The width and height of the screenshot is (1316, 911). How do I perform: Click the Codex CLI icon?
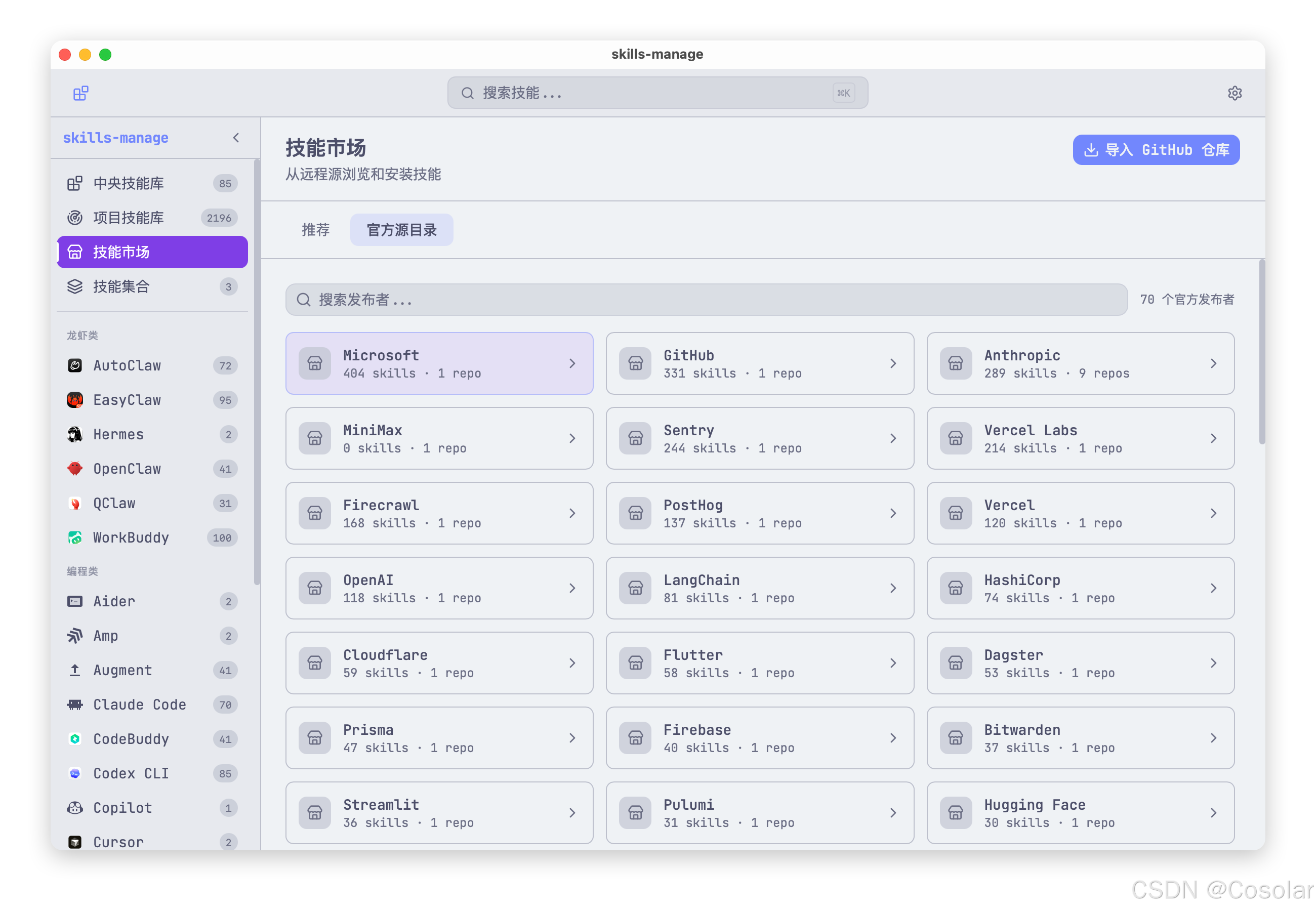click(75, 773)
